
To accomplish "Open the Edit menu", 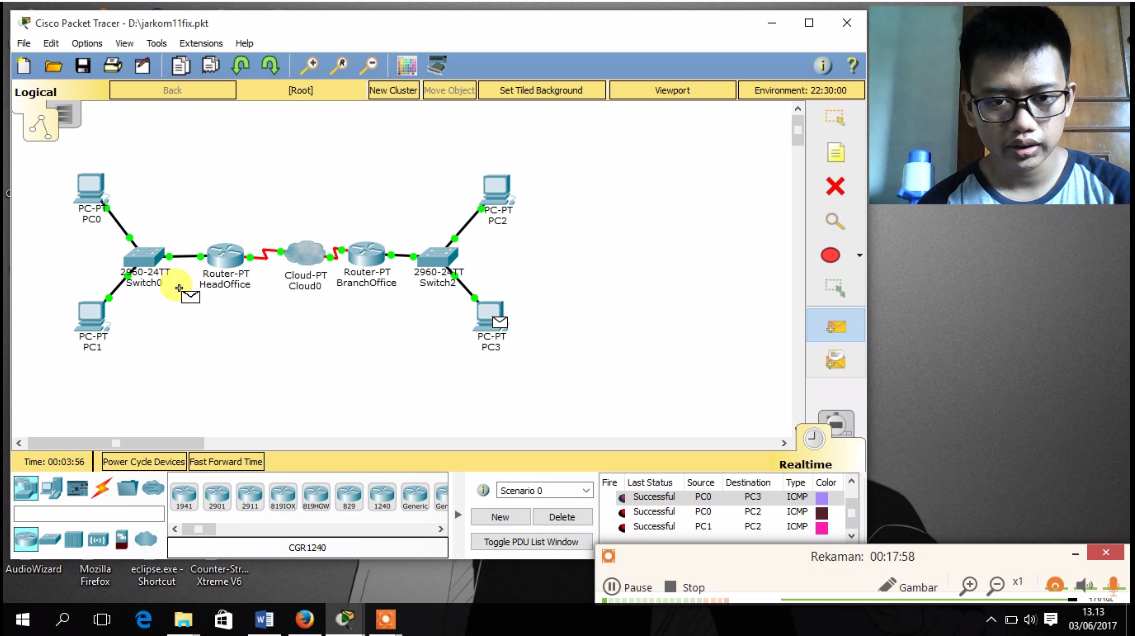I will click(51, 43).
